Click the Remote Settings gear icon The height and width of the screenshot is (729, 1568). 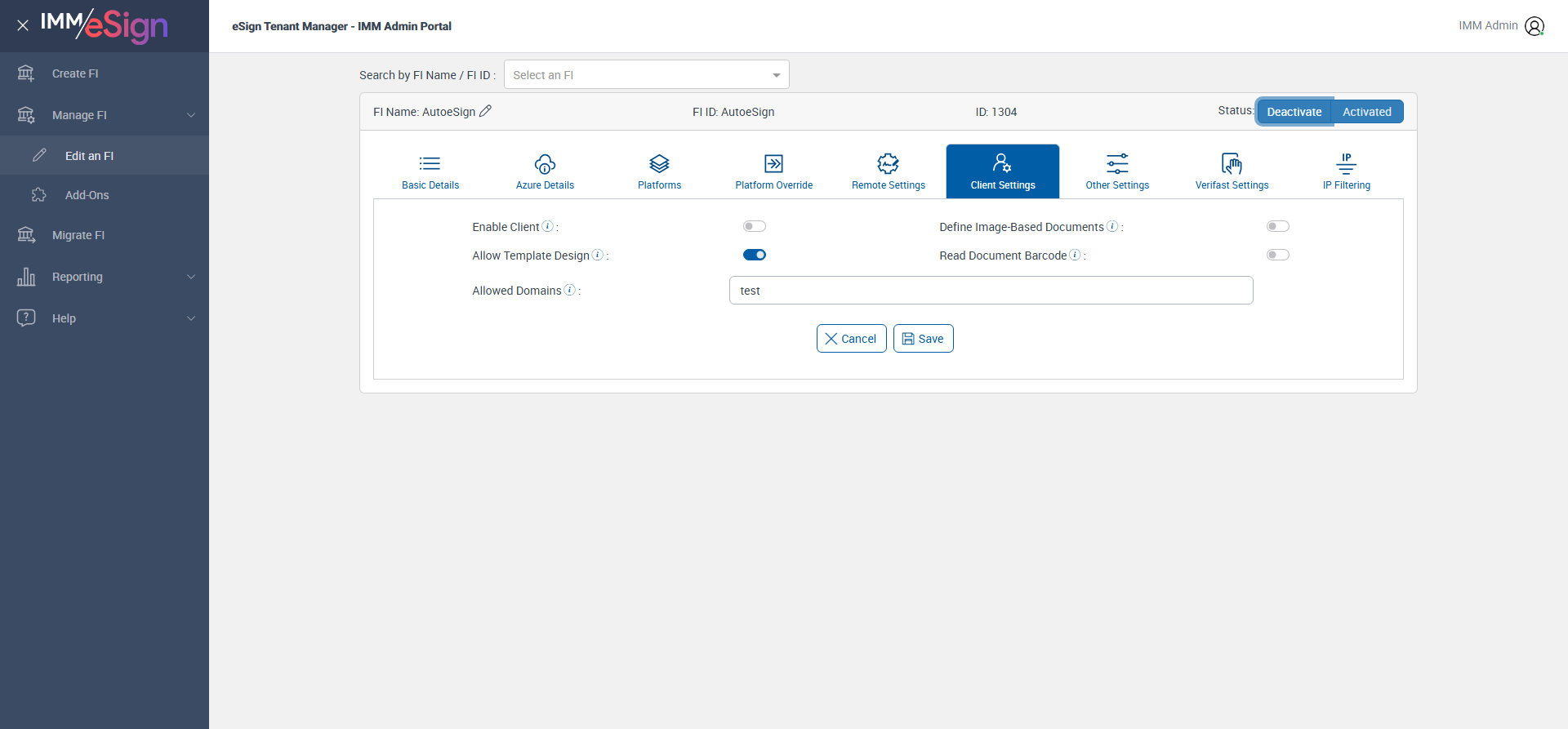point(889,164)
